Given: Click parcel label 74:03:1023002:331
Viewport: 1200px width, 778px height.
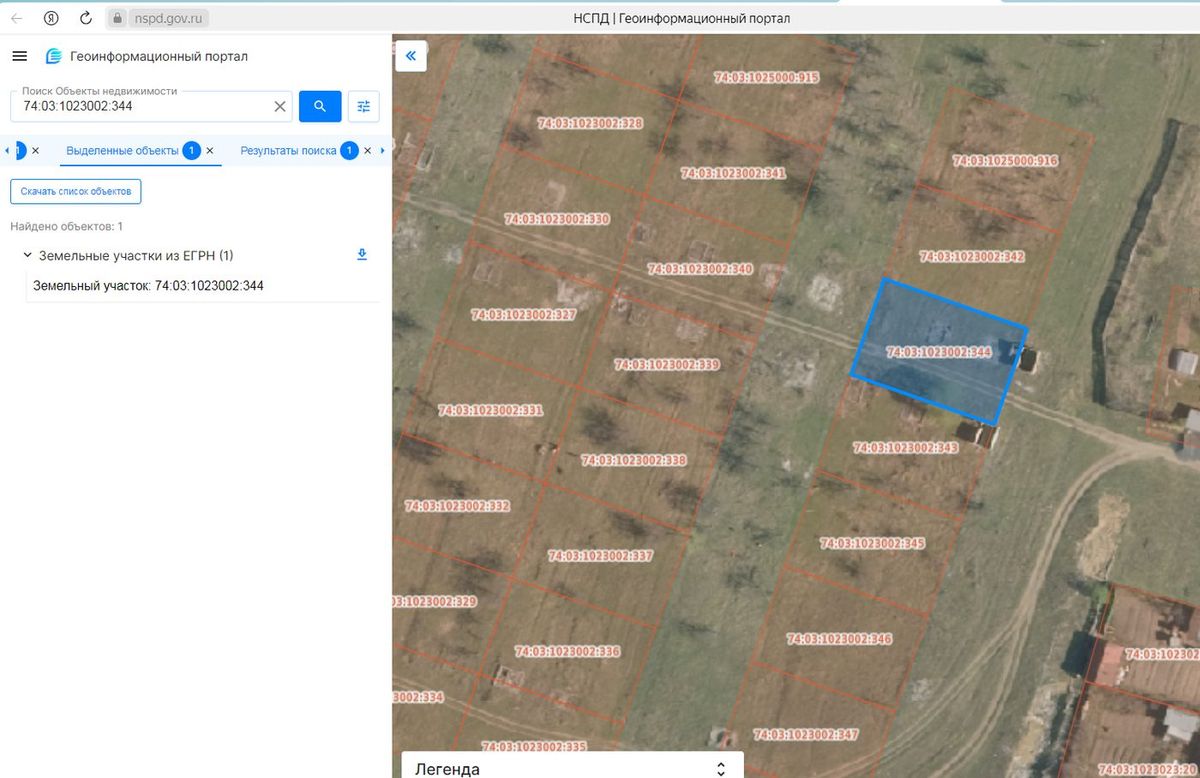Looking at the screenshot, I should point(490,411).
